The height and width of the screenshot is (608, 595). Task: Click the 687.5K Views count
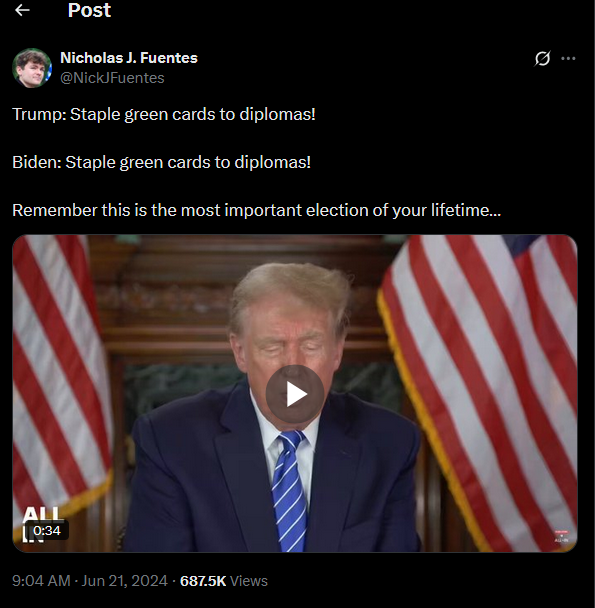pos(224,581)
